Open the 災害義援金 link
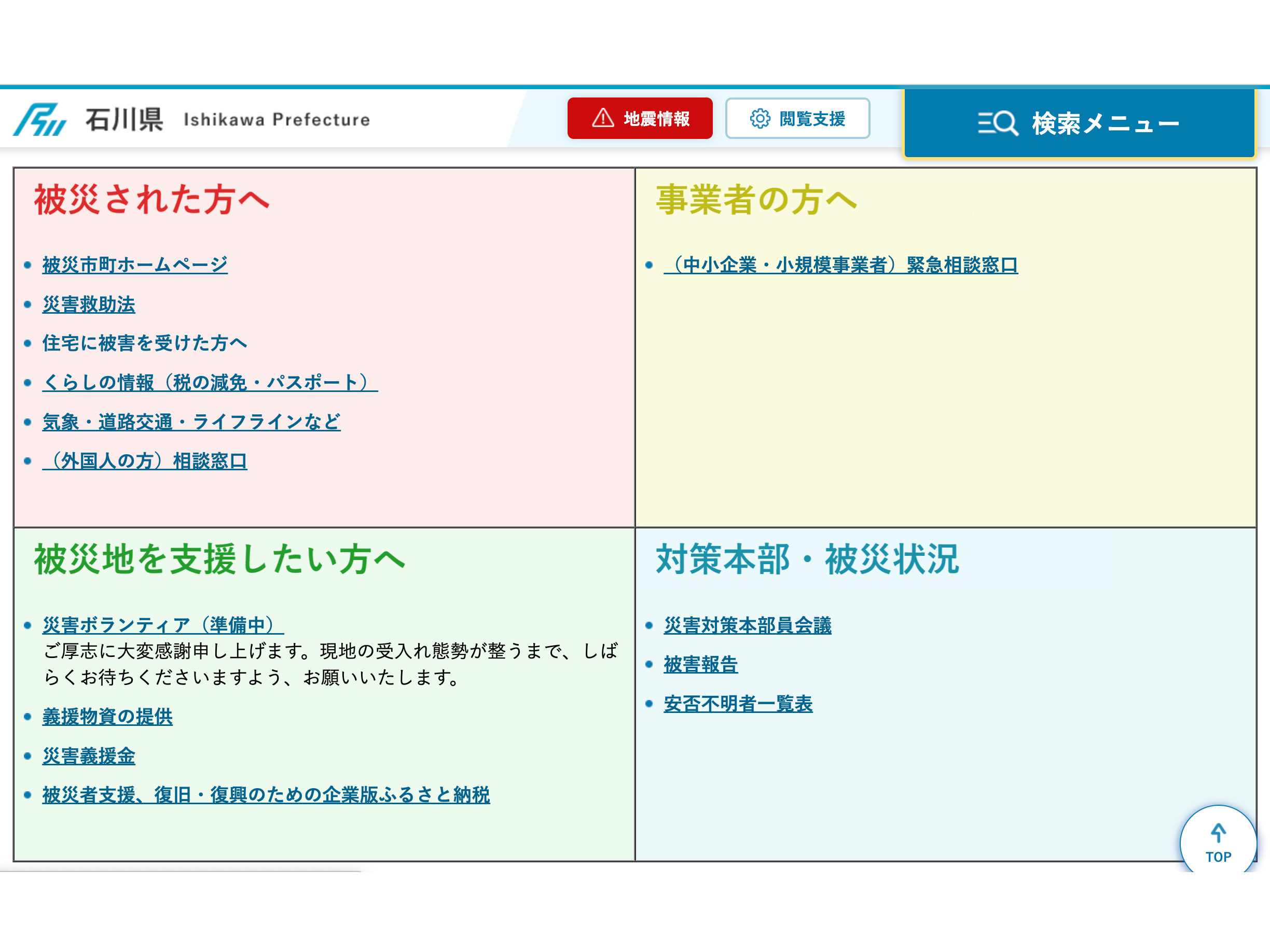Viewport: 1270px width, 952px height. pyautogui.click(x=88, y=756)
